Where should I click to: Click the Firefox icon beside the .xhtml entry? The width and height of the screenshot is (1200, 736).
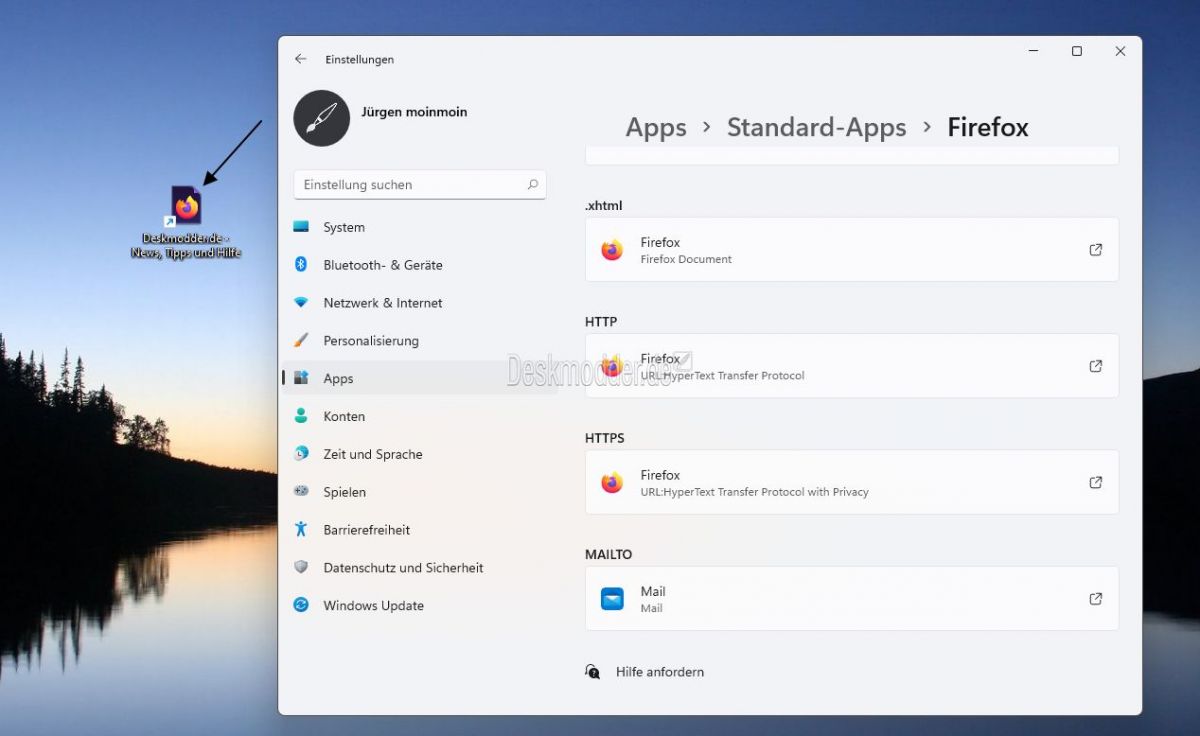coord(611,249)
